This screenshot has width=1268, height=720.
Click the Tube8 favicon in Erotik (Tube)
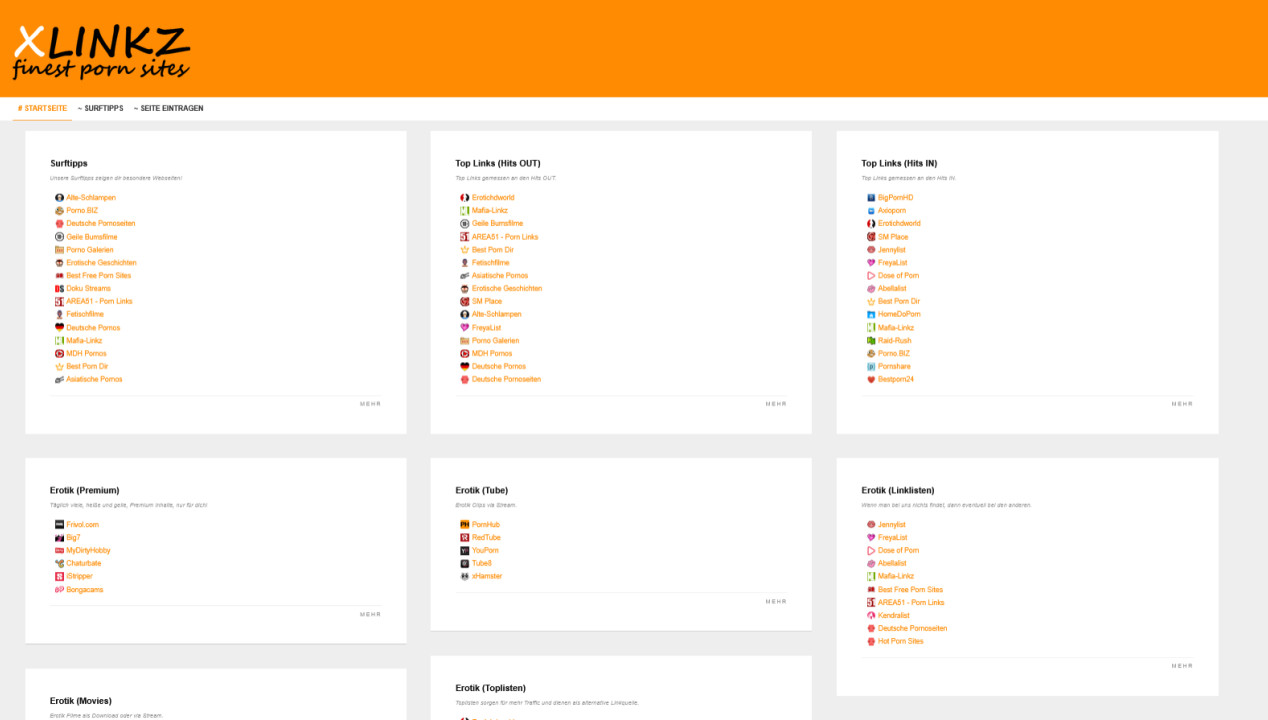pos(464,563)
